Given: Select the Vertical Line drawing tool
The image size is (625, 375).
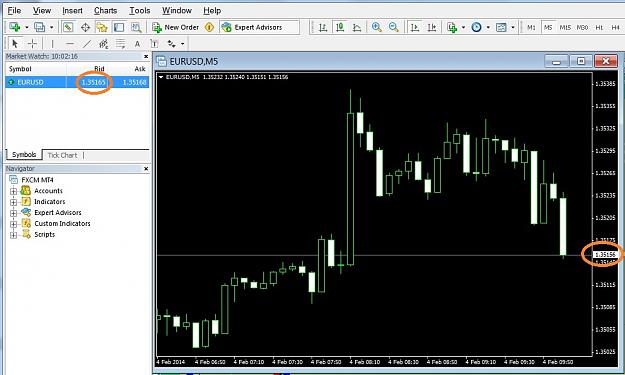Looking at the screenshot, I should click(52, 43).
